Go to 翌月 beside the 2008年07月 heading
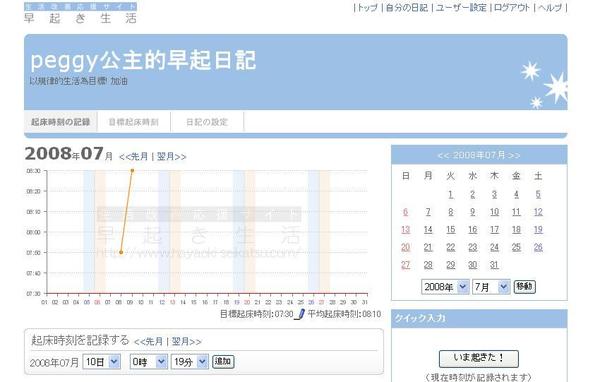 [171, 157]
